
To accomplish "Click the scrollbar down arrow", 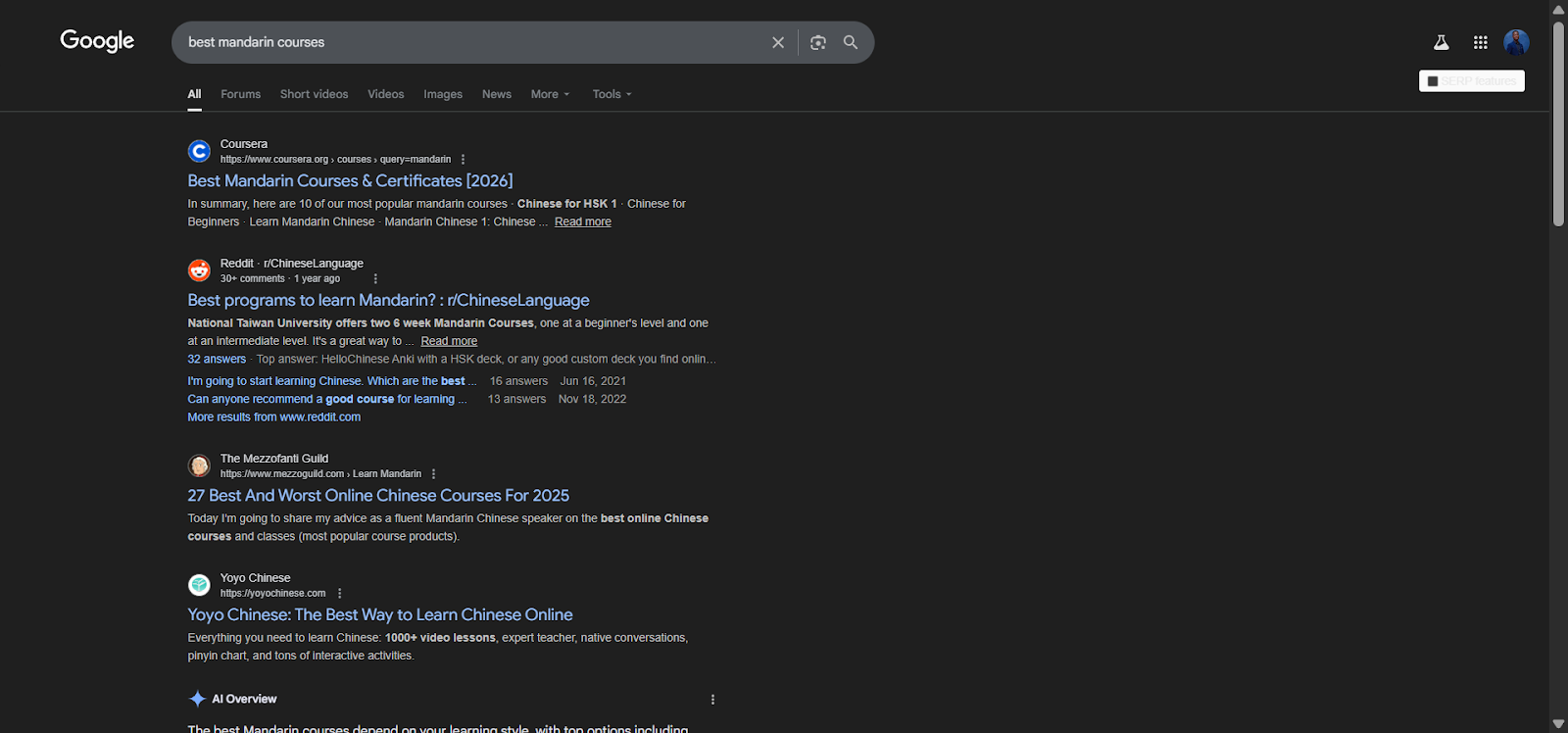I will coord(1558,724).
